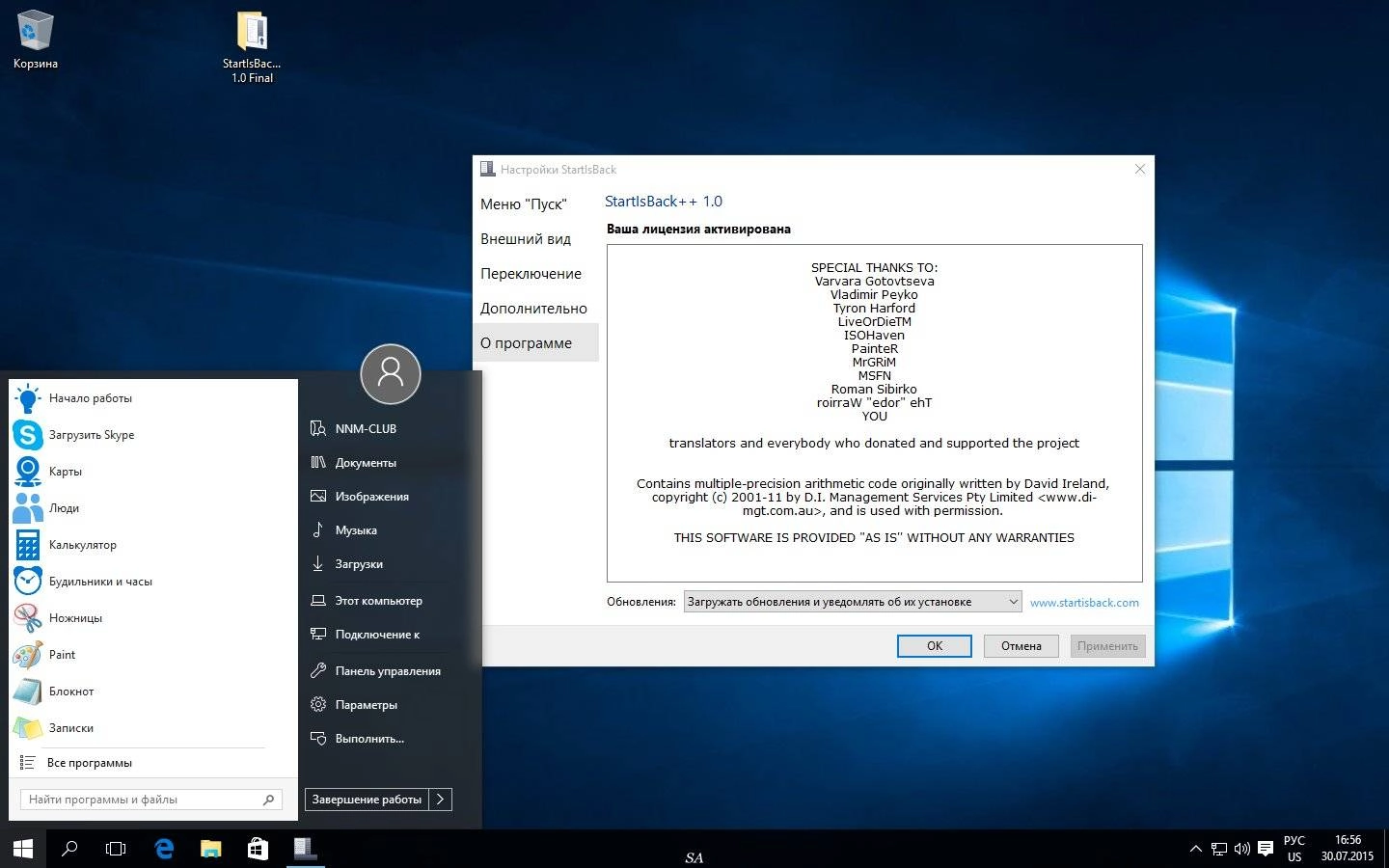This screenshot has width=1389, height=868.
Task: Click the user account avatar
Action: (391, 373)
